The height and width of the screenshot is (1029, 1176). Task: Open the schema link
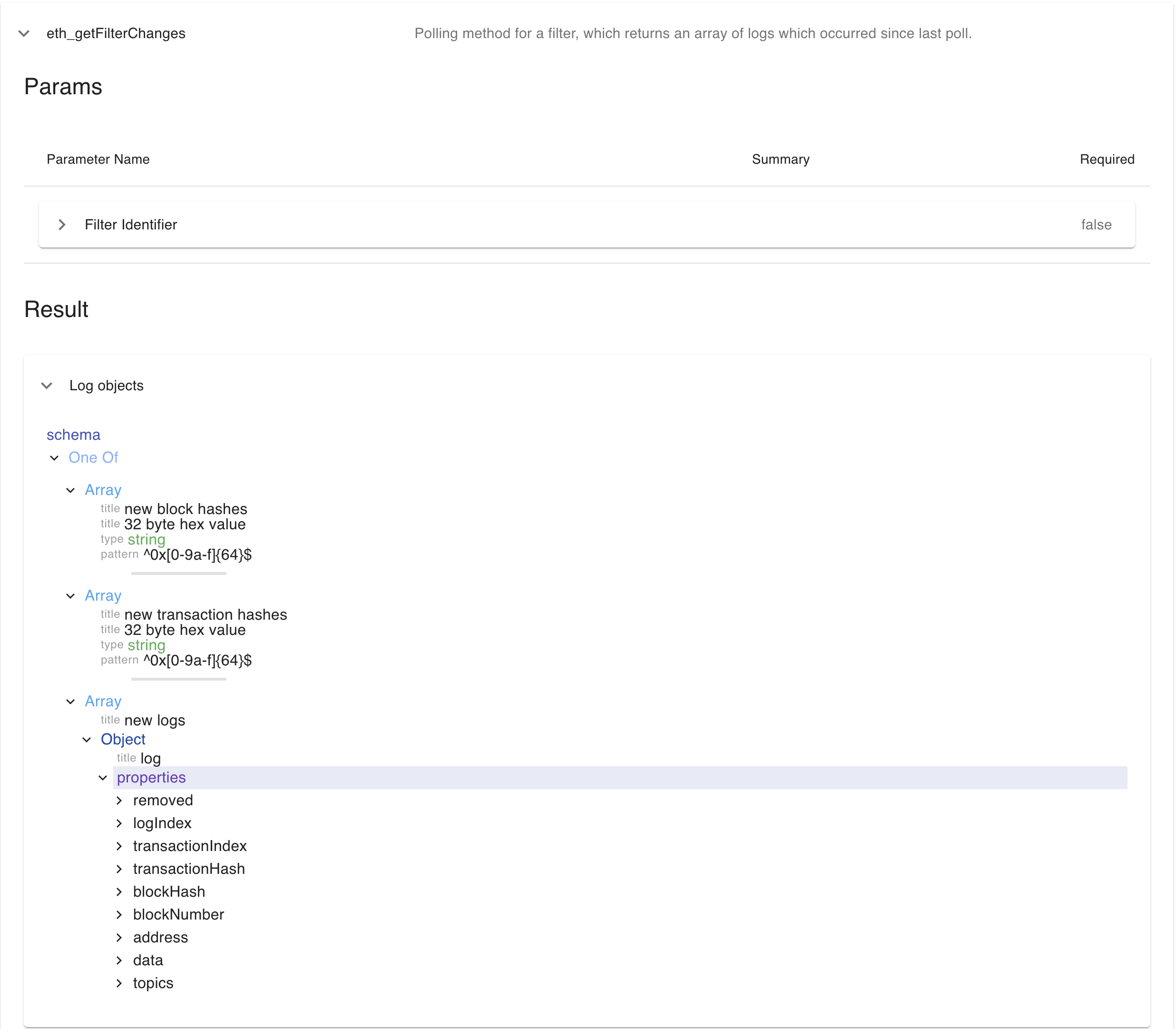(73, 435)
